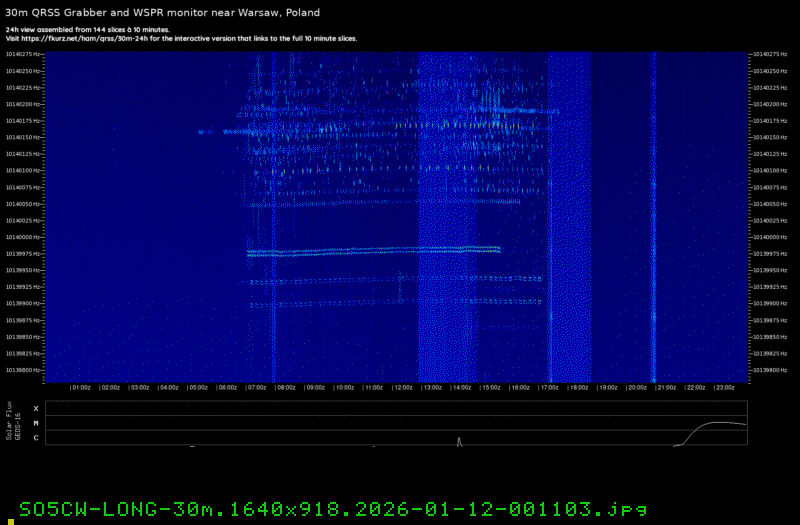Select the 08:00z time axis label

click(x=286, y=388)
